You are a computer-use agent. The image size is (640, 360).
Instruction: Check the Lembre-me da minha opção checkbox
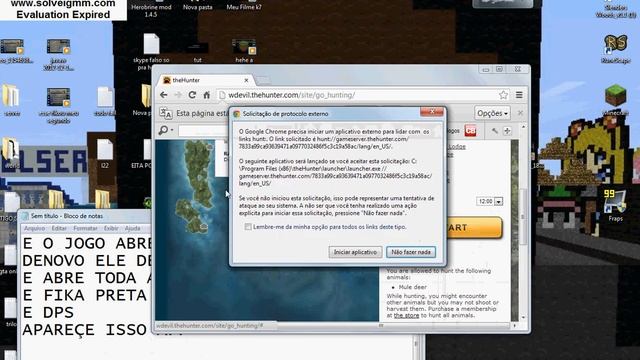point(248,227)
